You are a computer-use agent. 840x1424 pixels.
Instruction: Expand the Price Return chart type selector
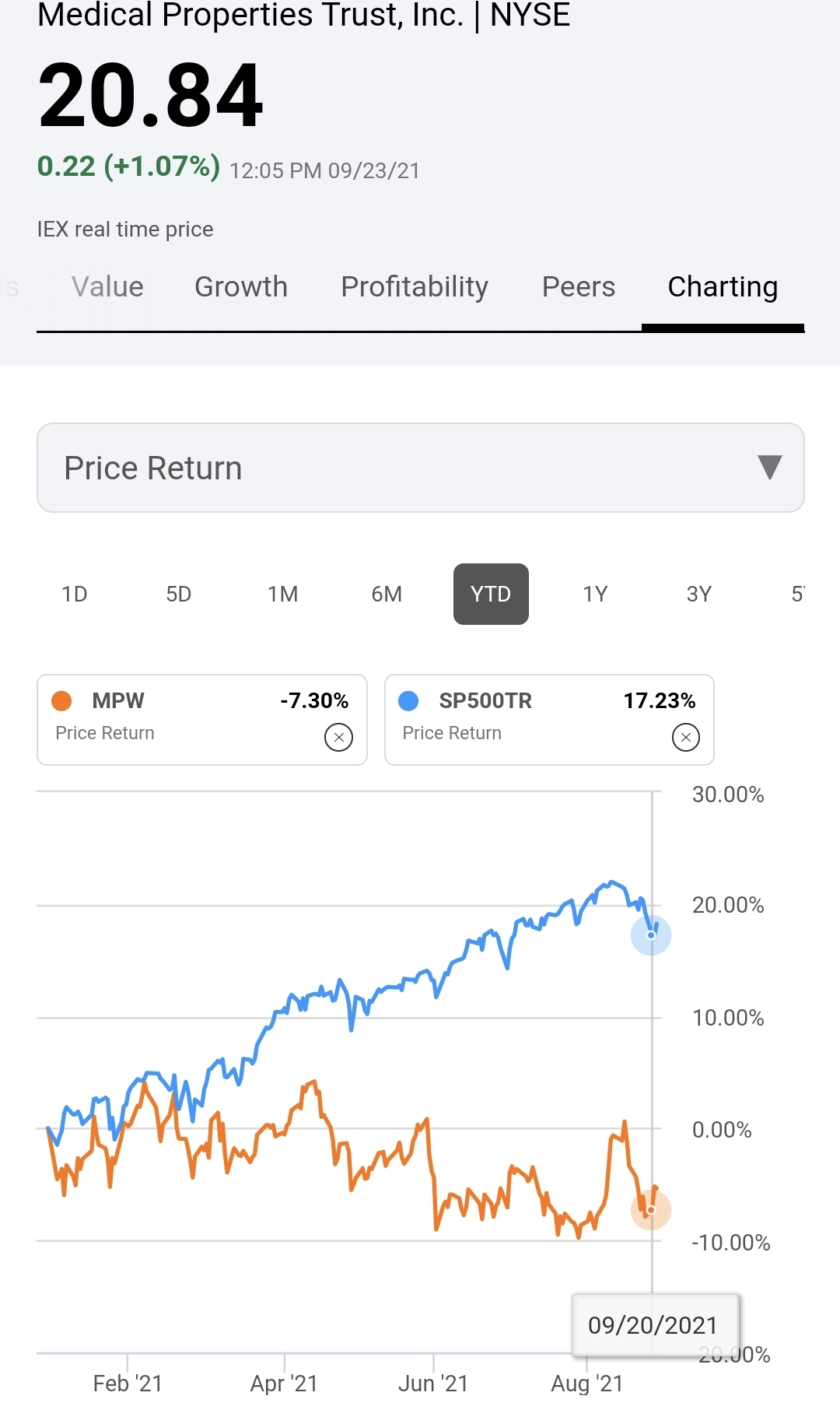tap(421, 468)
